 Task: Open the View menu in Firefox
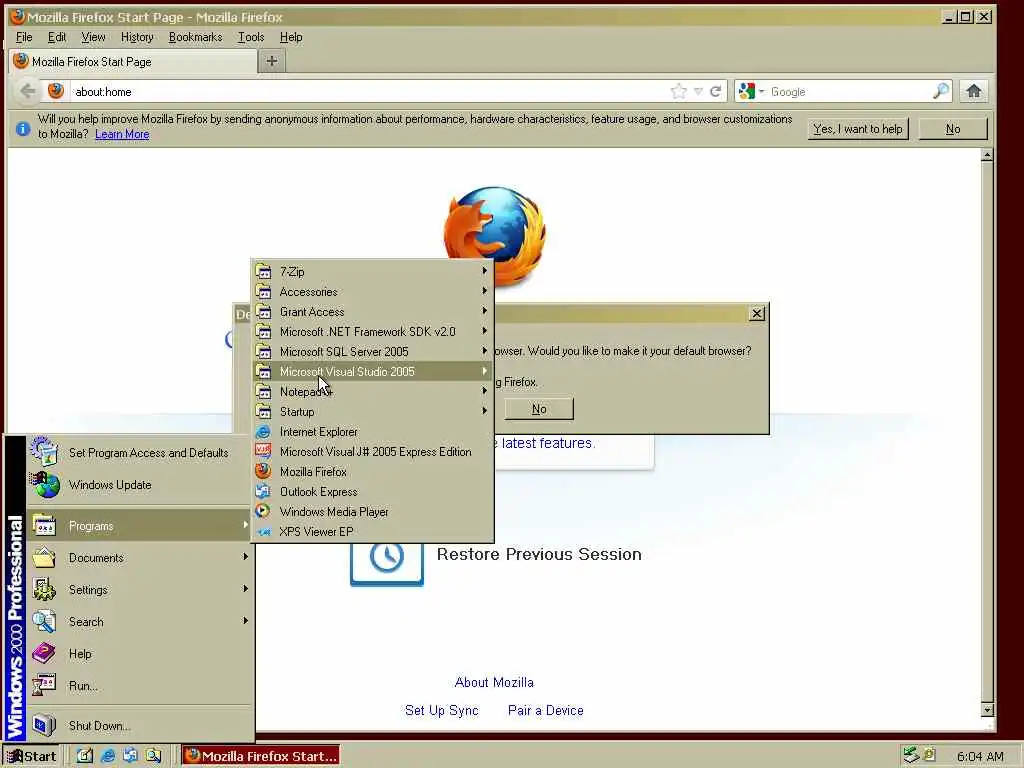pos(93,37)
